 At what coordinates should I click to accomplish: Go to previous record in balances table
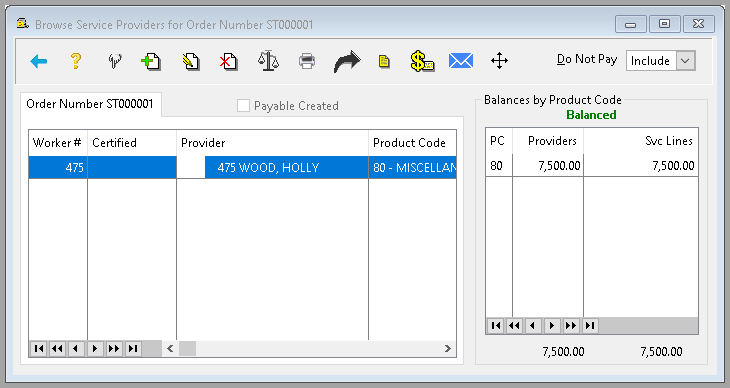click(x=533, y=326)
